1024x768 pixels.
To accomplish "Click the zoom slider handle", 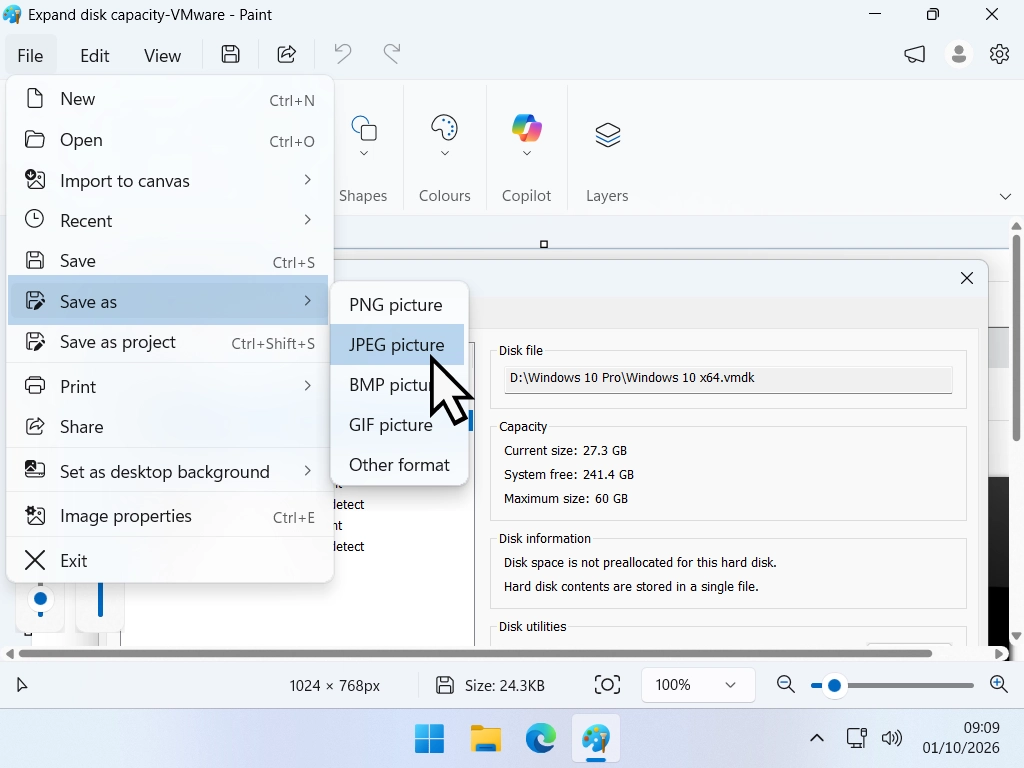I will click(x=834, y=685).
